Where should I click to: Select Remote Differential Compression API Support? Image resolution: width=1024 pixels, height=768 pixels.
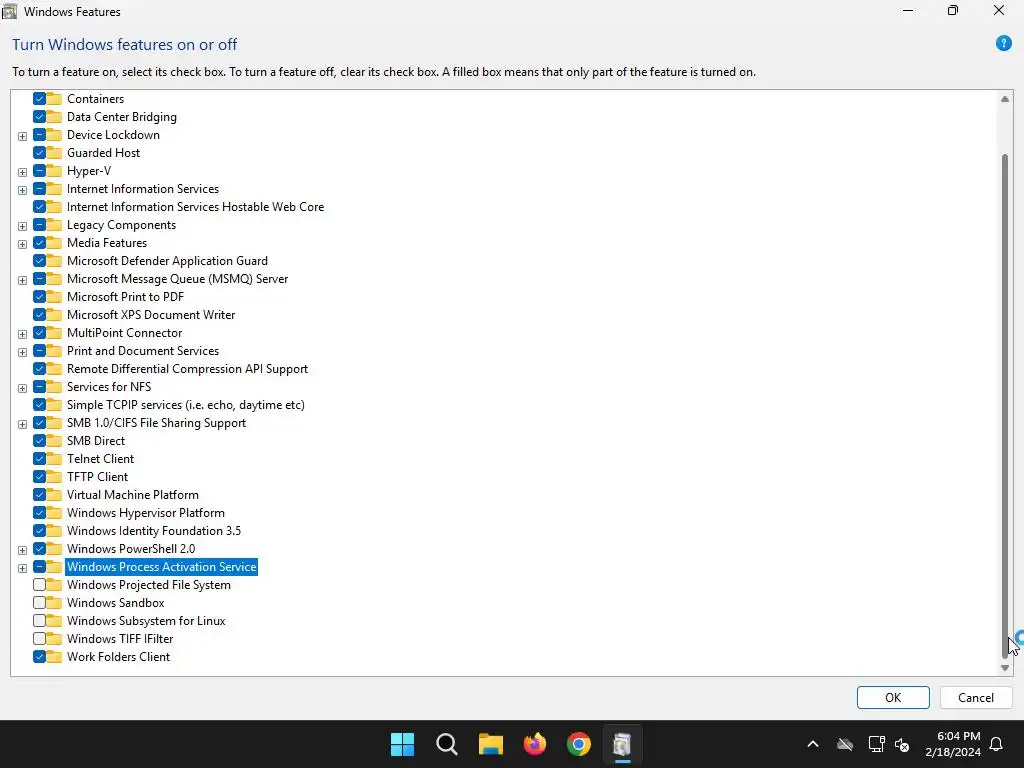click(x=187, y=368)
